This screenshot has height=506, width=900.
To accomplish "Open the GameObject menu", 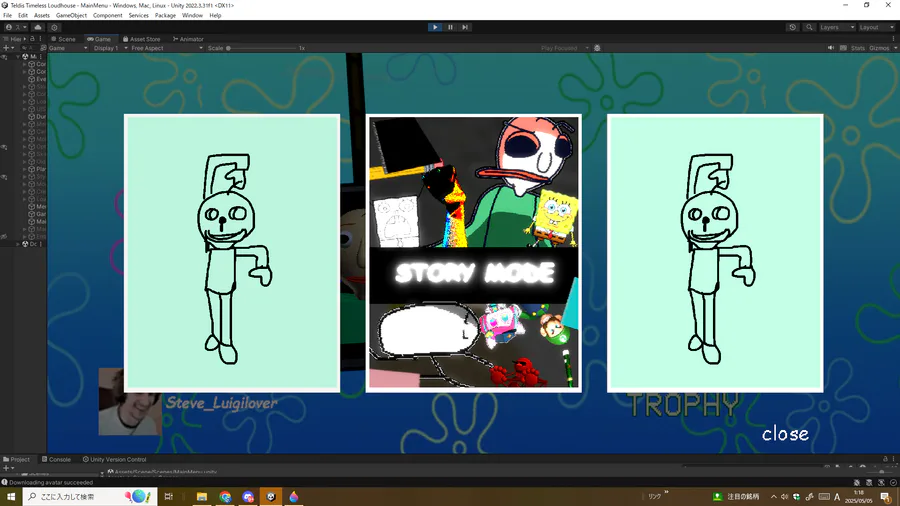I will 71,15.
